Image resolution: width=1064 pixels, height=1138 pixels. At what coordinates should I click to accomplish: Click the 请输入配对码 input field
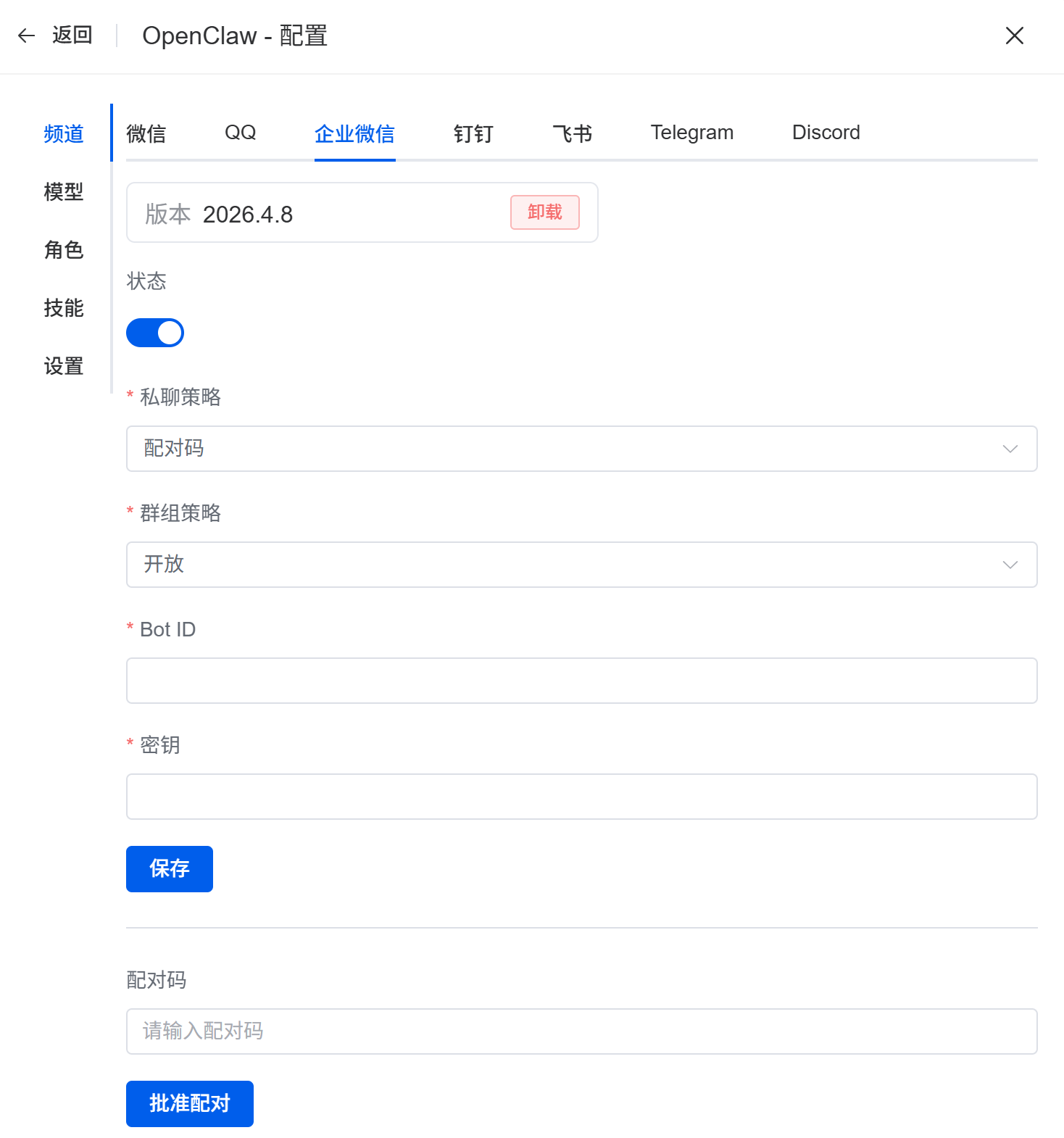click(x=581, y=1031)
